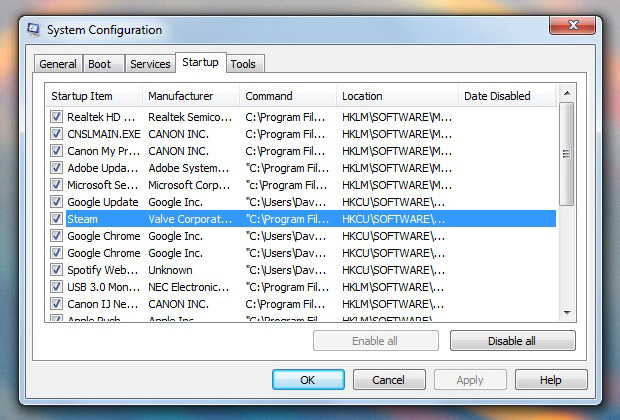Uncheck the Steam startup checkbox

56,219
